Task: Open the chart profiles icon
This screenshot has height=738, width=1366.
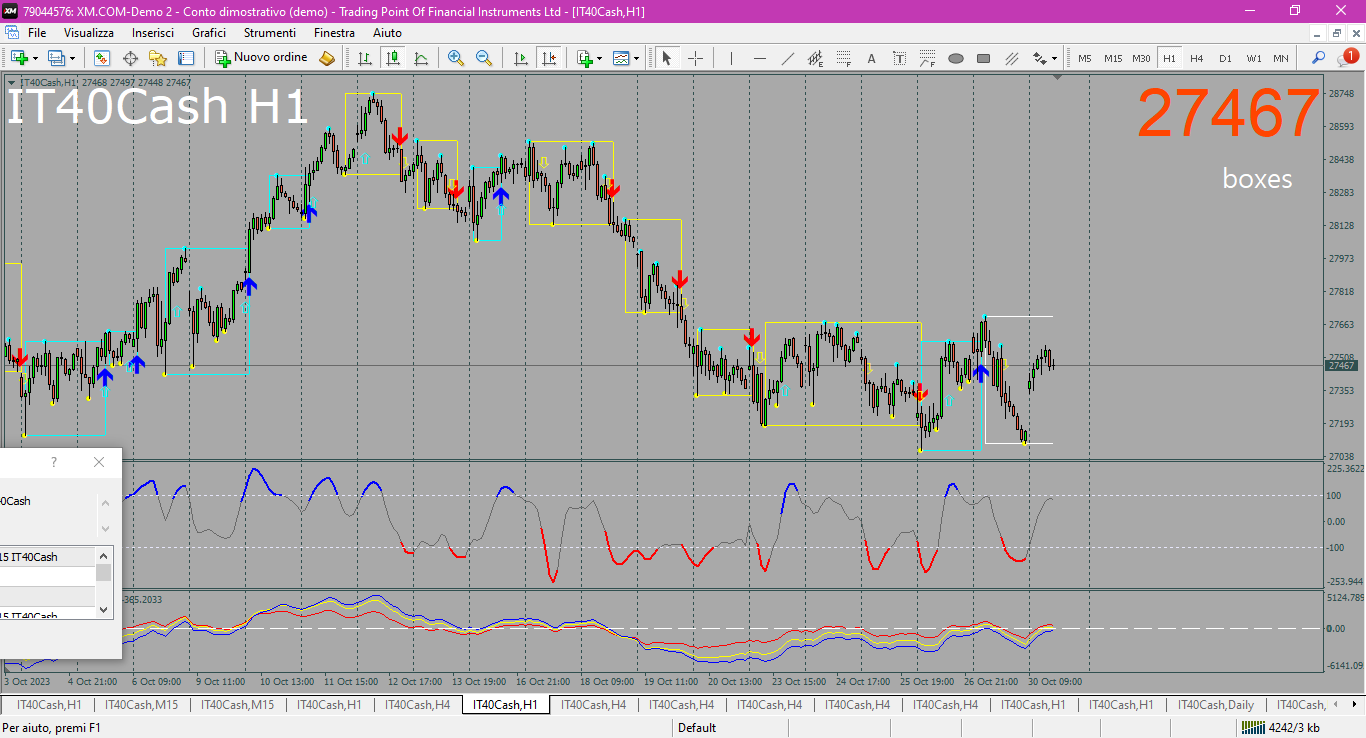Action: click(56, 58)
